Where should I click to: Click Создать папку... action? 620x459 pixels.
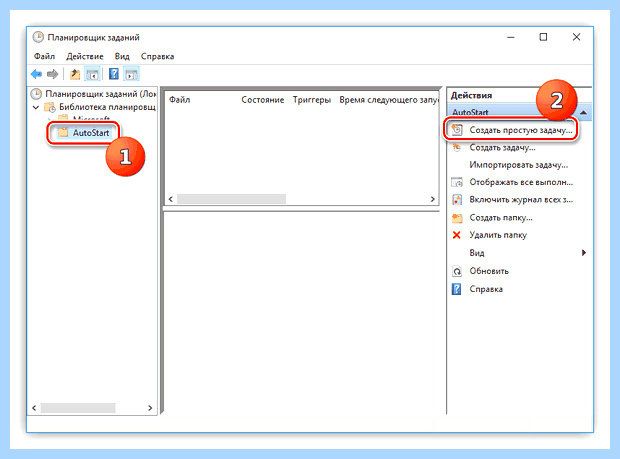[x=501, y=217]
